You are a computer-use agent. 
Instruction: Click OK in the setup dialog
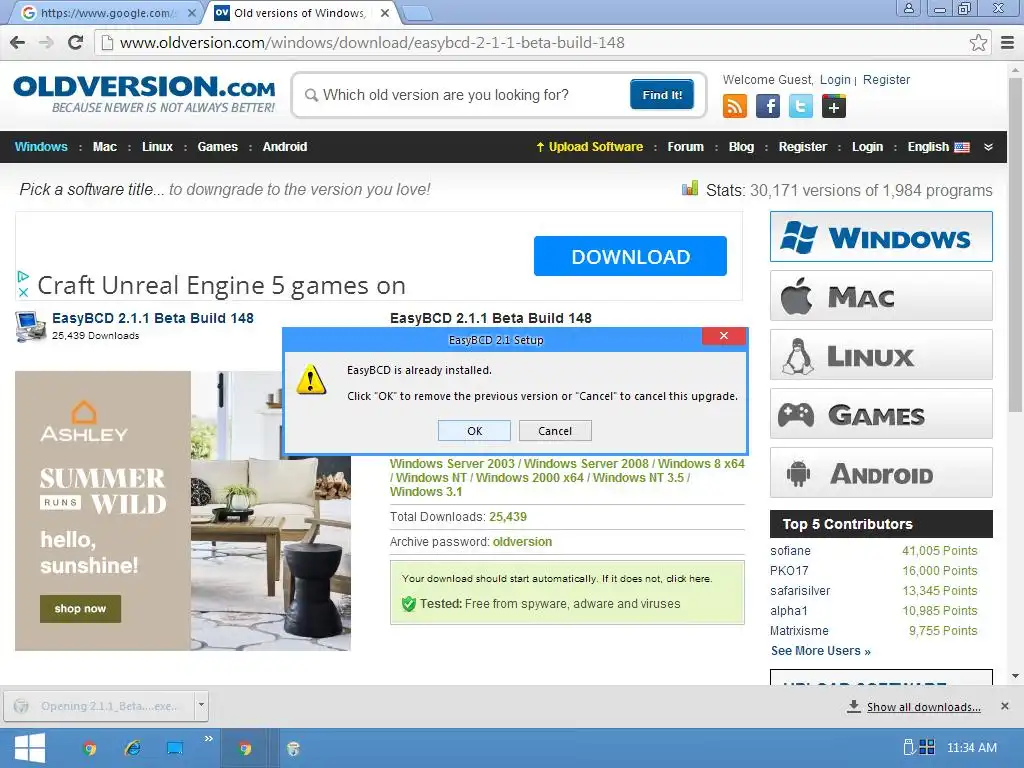[x=475, y=431]
